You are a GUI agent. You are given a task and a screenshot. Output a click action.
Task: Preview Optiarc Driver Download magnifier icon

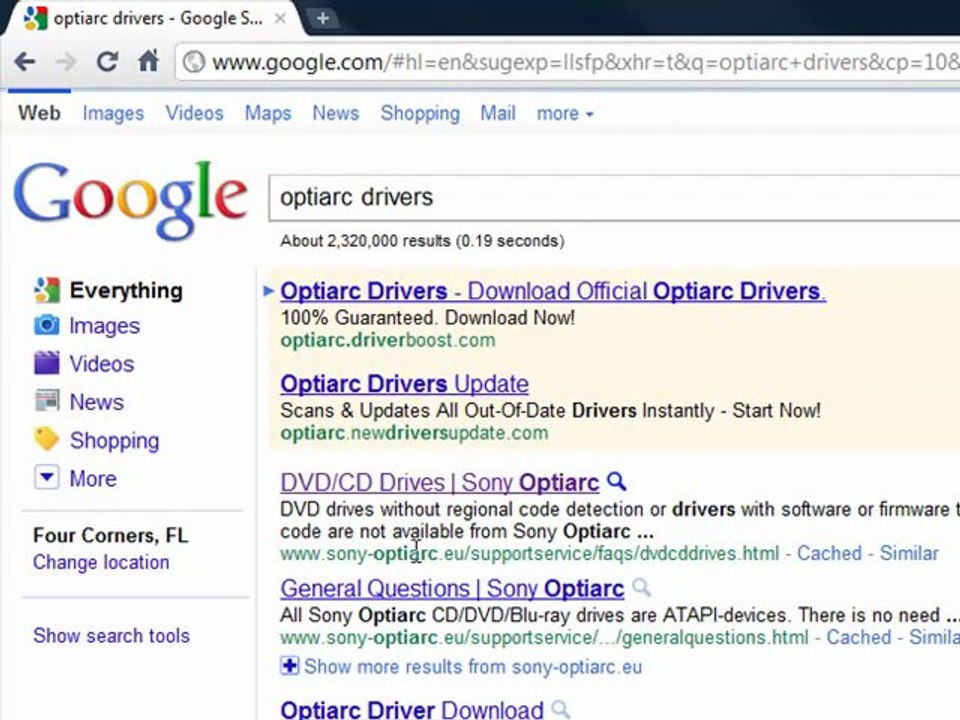click(x=560, y=710)
